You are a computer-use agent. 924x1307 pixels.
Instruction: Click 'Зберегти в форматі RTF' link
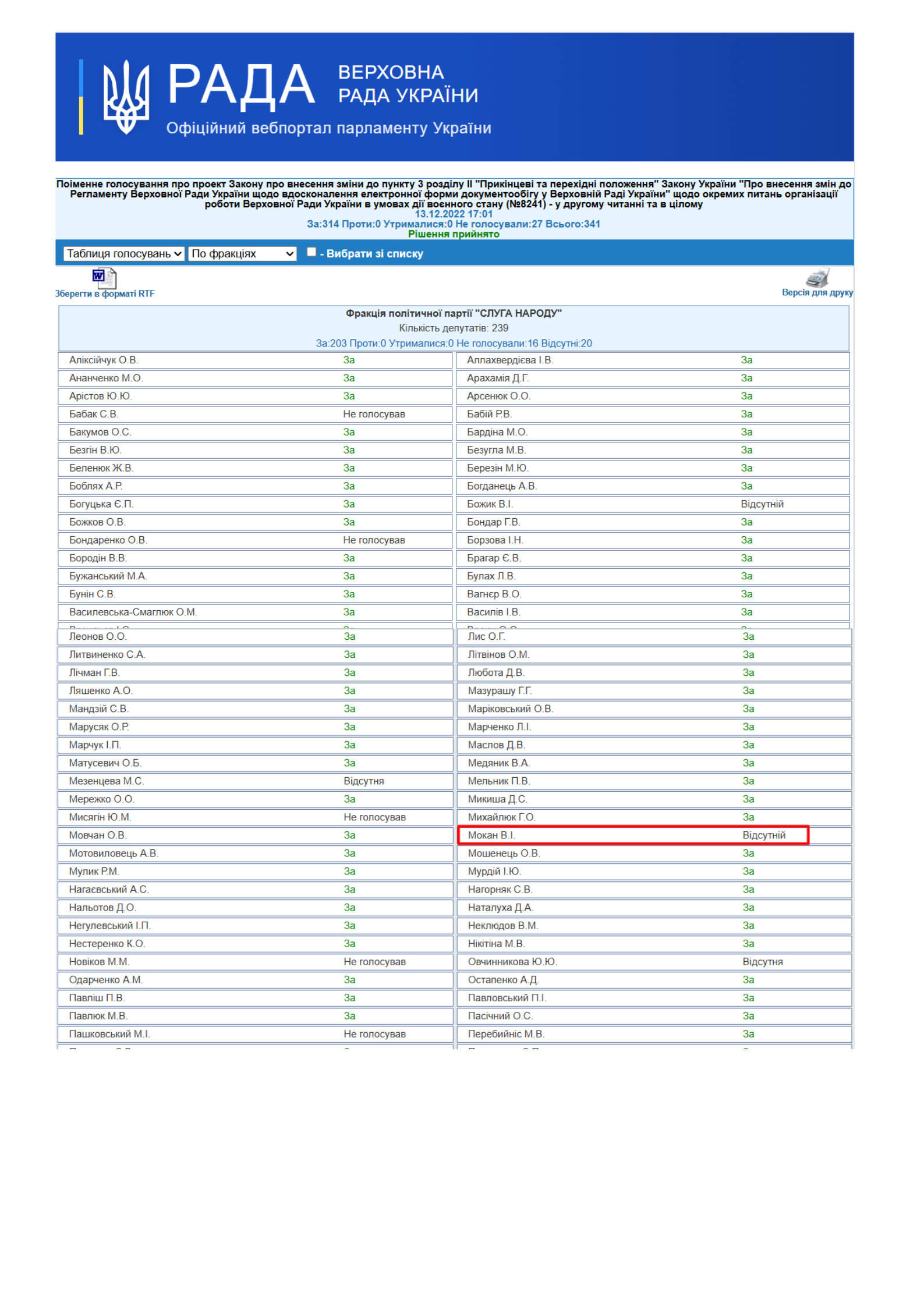105,293
